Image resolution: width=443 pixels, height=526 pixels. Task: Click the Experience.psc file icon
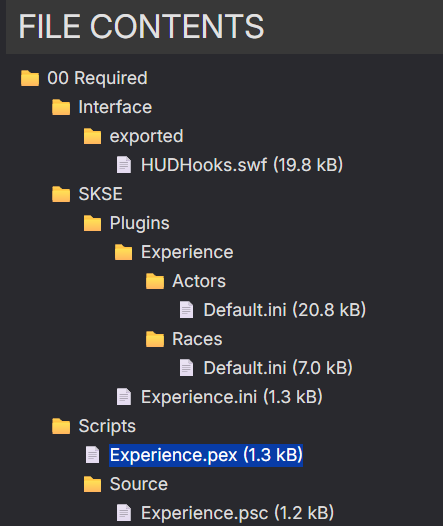point(124,513)
